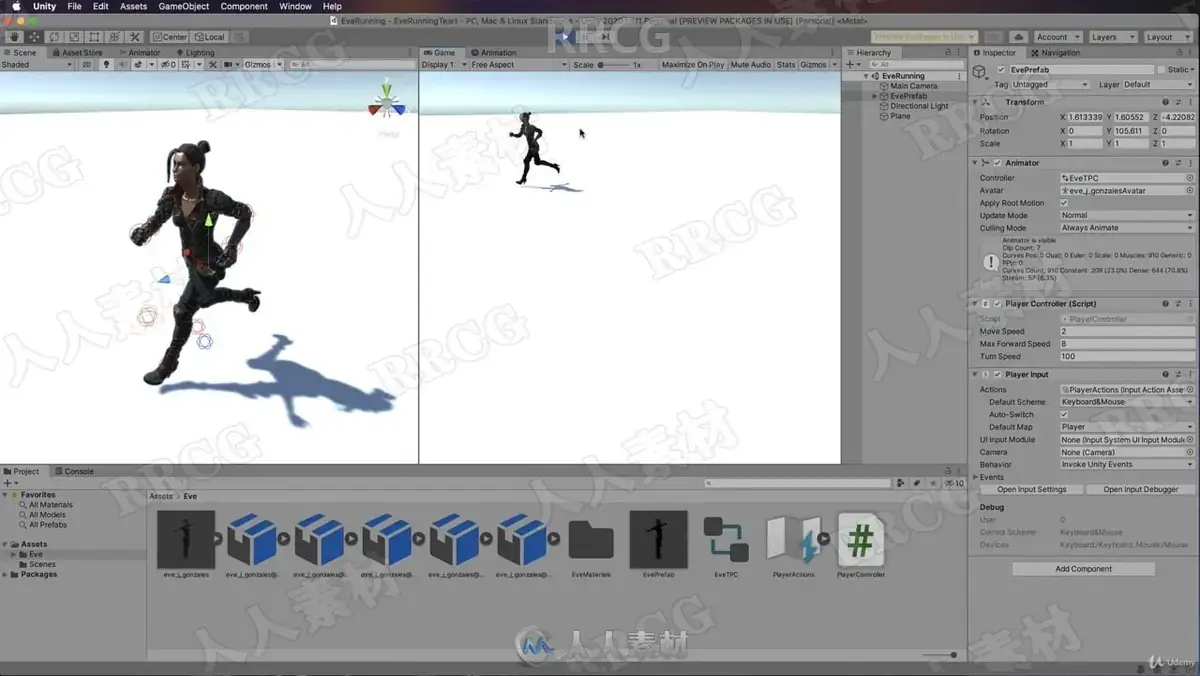1200x676 pixels.
Task: Adjust the Game view Scale slider
Action: click(x=613, y=64)
